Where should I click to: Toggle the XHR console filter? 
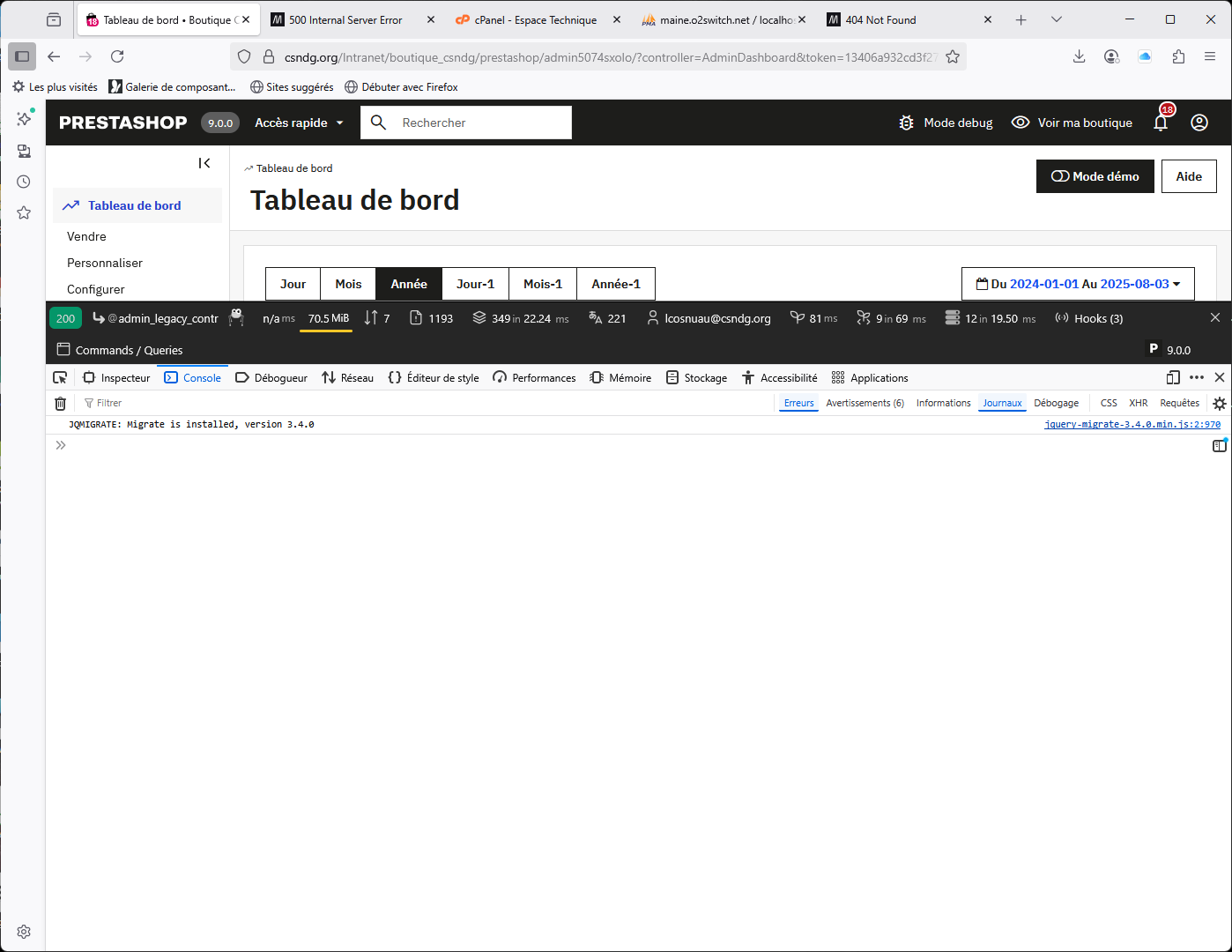pyautogui.click(x=1139, y=403)
